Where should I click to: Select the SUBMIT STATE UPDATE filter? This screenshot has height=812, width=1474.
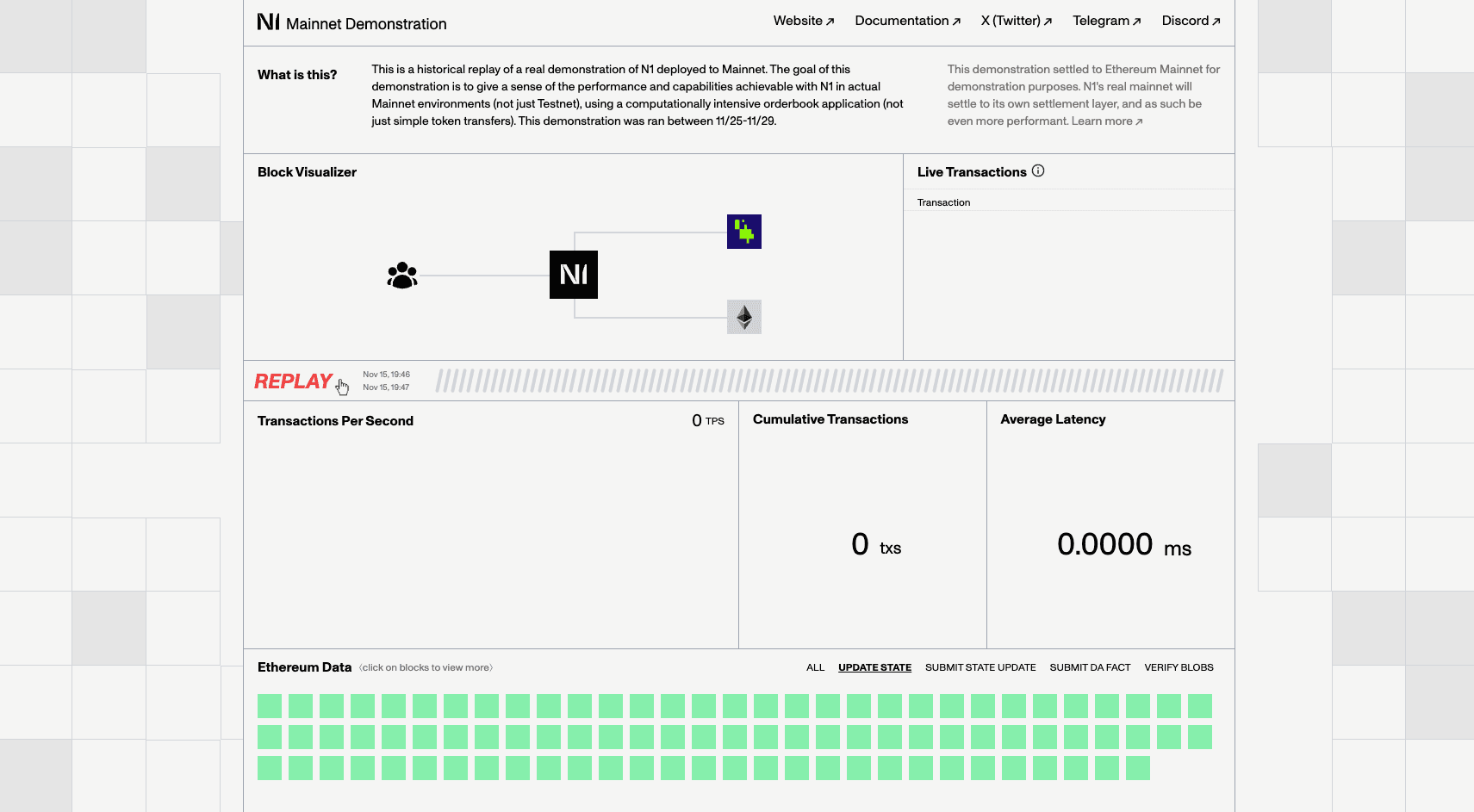tap(980, 667)
